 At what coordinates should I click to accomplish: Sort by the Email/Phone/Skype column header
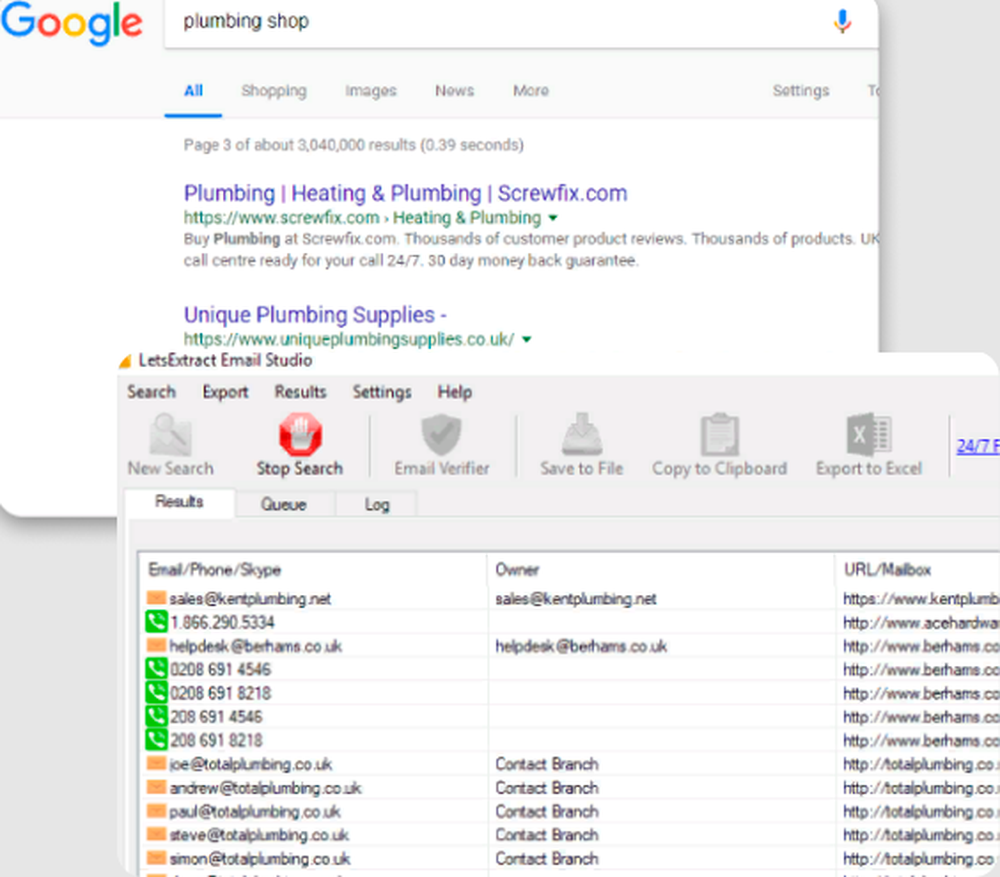312,570
